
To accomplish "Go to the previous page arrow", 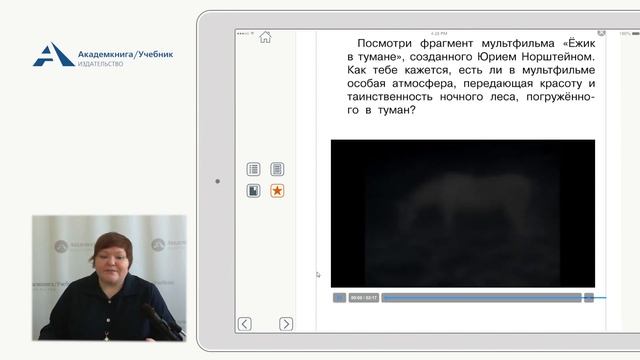I will click(244, 324).
